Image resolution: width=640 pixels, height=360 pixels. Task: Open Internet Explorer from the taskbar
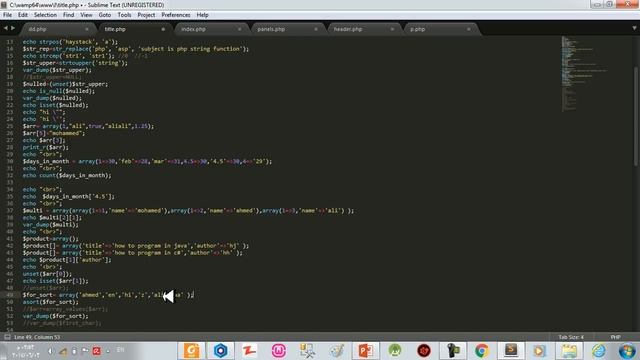pyautogui.click(x=598, y=351)
